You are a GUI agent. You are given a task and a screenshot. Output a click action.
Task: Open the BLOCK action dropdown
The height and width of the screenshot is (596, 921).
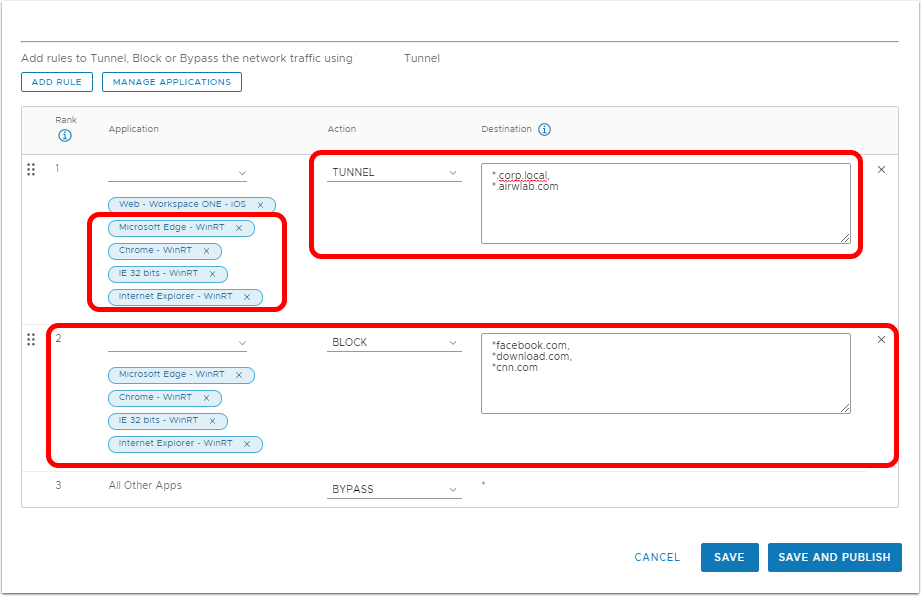394,342
